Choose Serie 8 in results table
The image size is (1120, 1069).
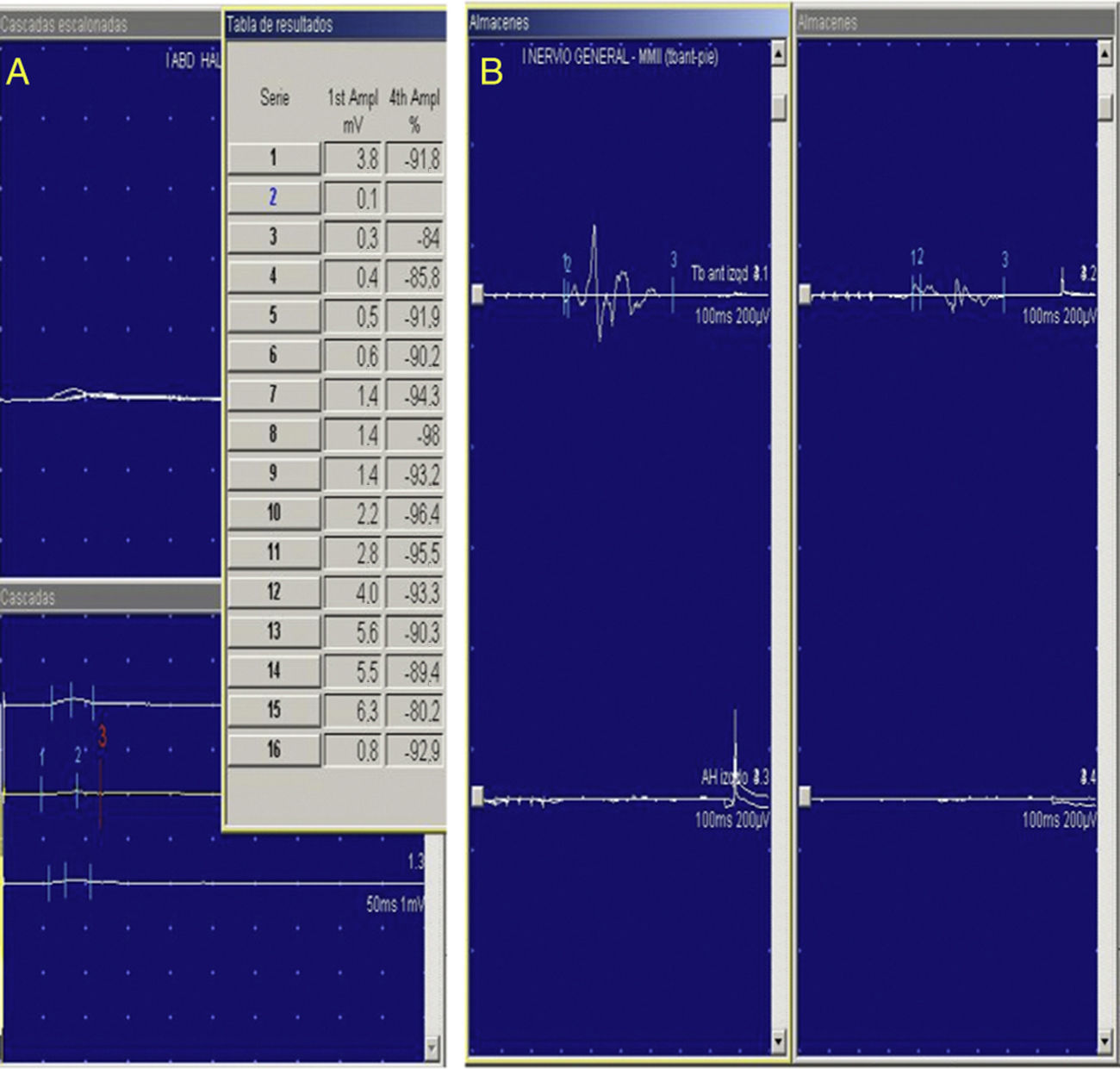273,434
